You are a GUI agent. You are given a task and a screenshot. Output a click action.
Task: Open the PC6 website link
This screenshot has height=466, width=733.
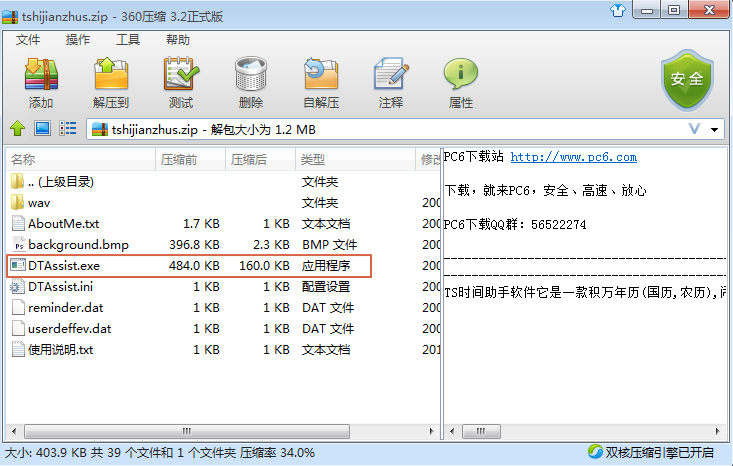tap(574, 157)
